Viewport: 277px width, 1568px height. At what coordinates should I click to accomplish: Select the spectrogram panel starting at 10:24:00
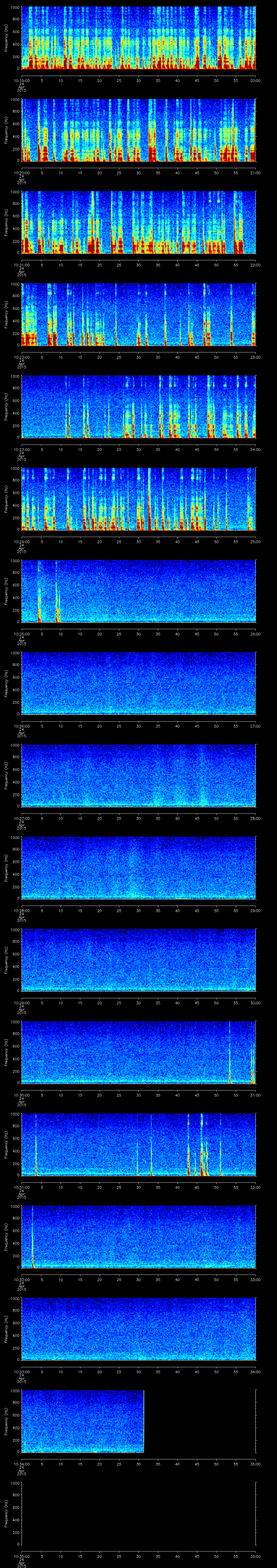click(139, 499)
